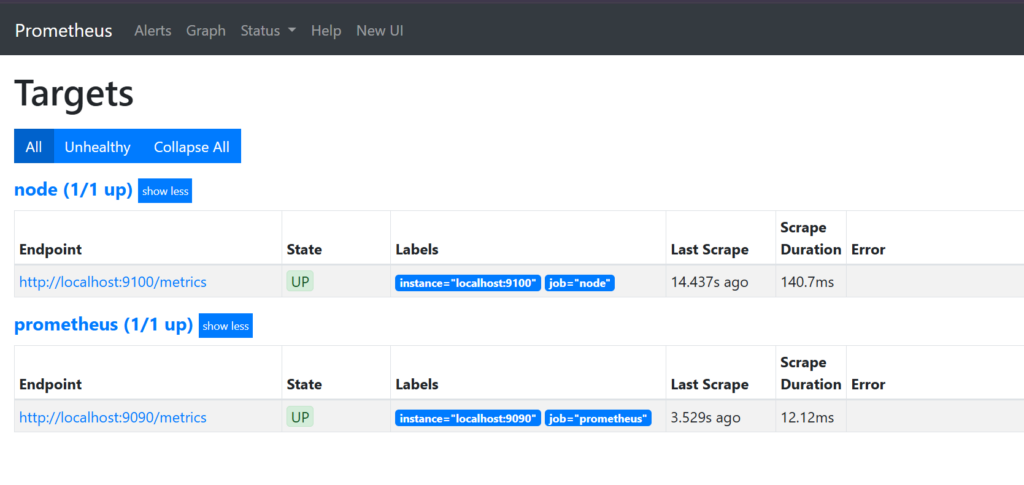Click the Collapse All button
The width and height of the screenshot is (1024, 485).
[x=191, y=146]
